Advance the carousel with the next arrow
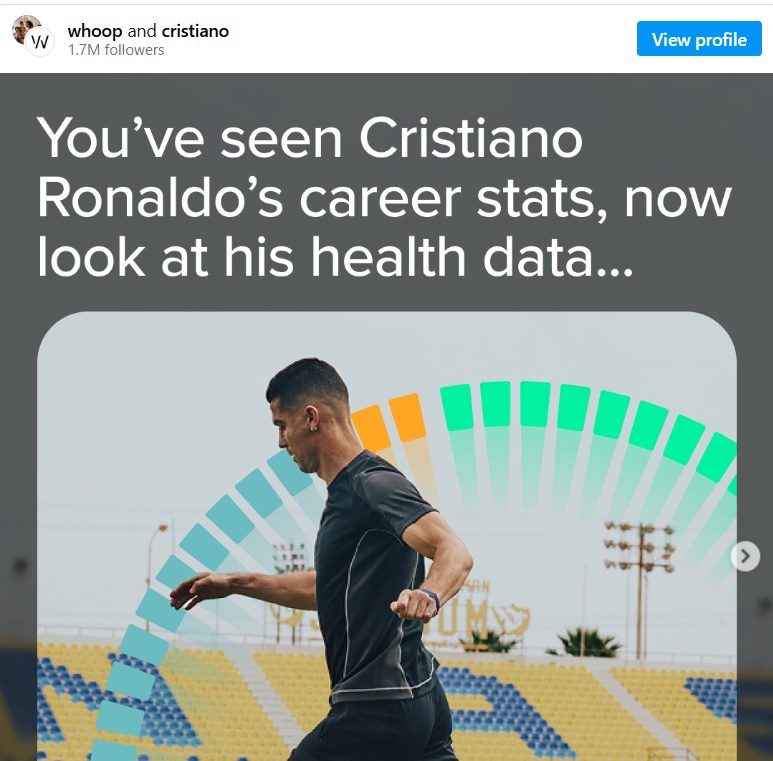 click(745, 556)
